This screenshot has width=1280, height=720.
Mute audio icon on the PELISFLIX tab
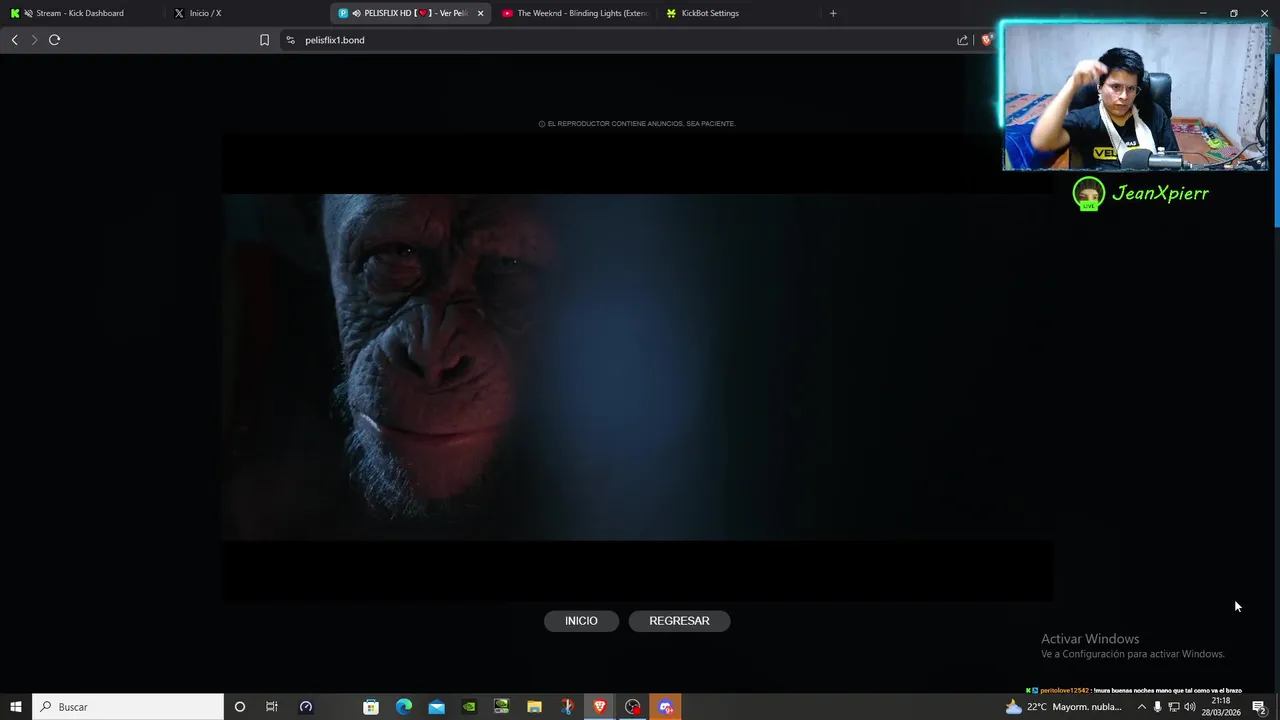click(x=357, y=13)
